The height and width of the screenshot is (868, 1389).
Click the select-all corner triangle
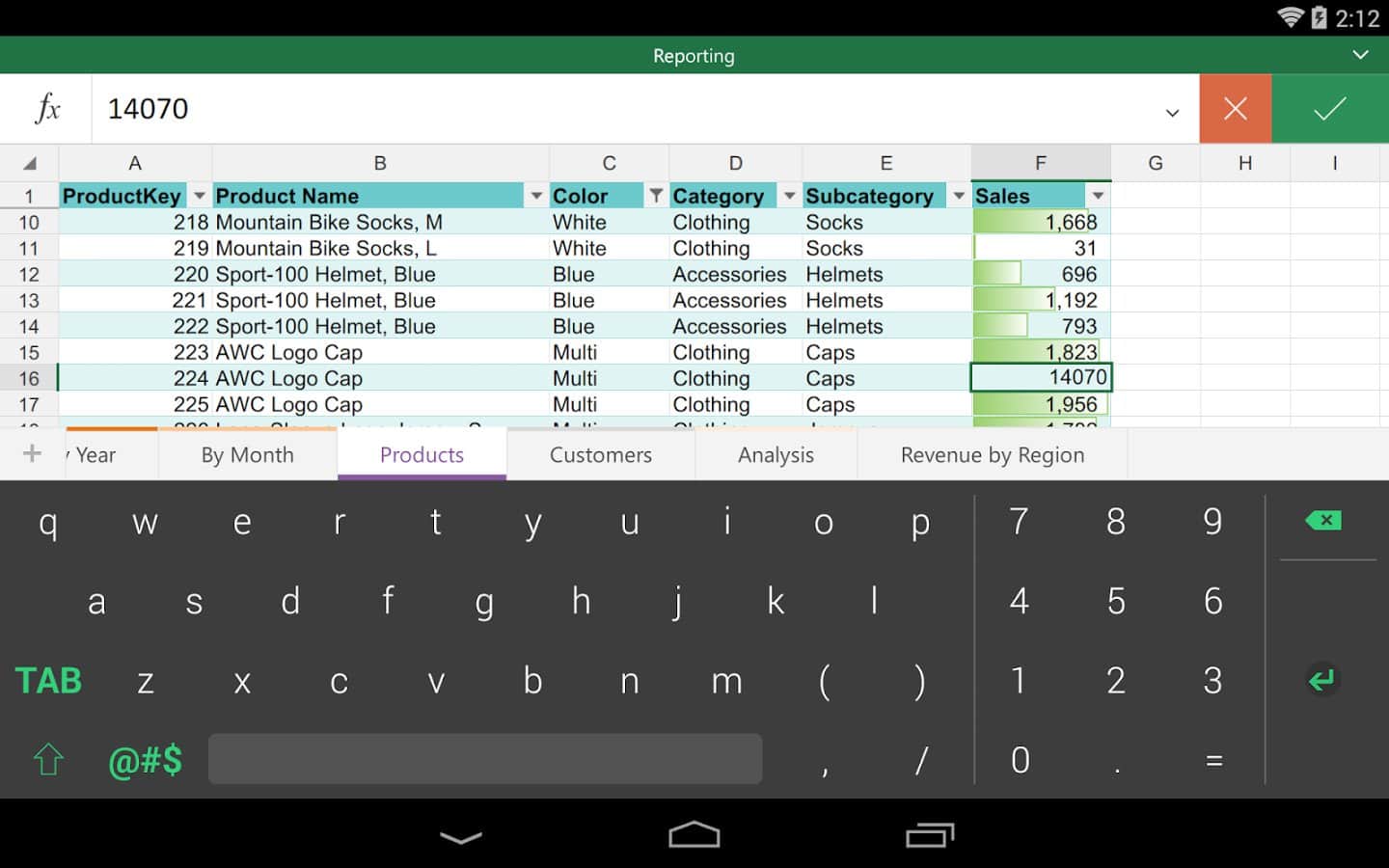tap(29, 163)
